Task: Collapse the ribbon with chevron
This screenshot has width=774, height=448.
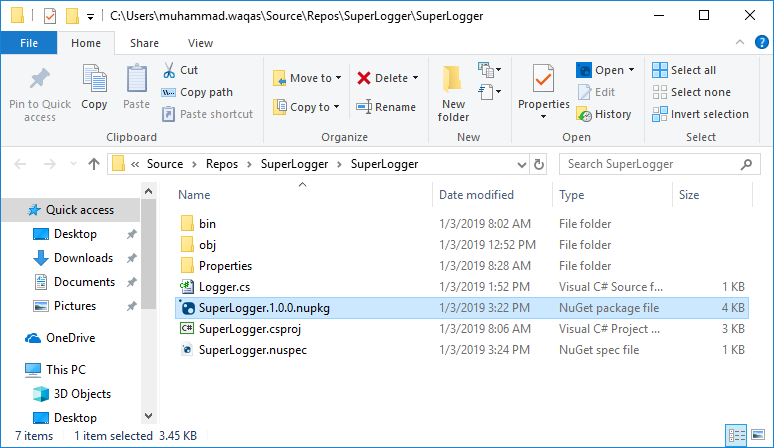Action: (x=740, y=42)
